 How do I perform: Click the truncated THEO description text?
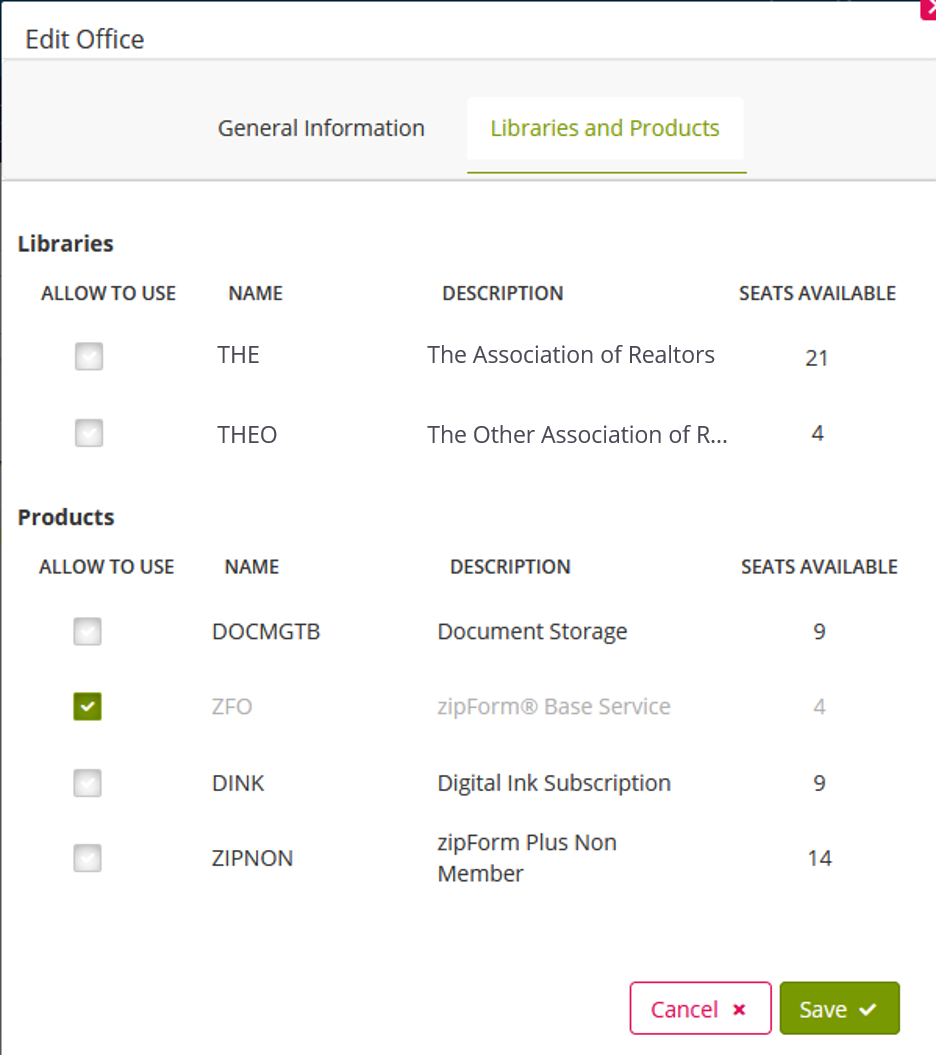577,434
